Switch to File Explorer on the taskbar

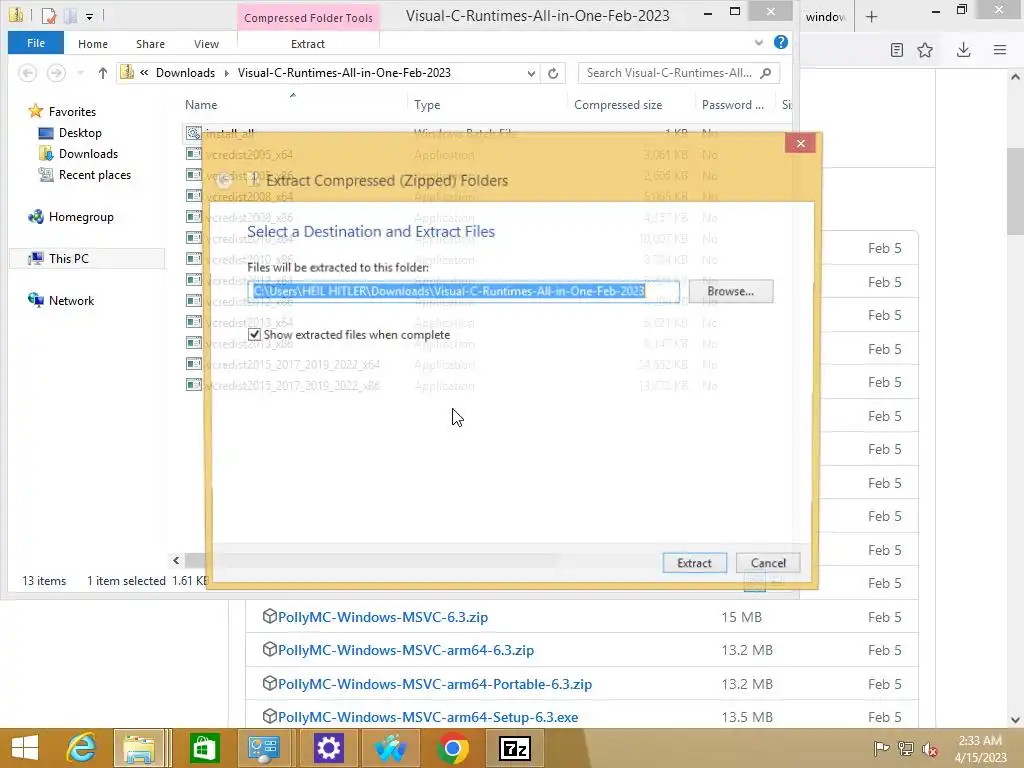(139, 748)
